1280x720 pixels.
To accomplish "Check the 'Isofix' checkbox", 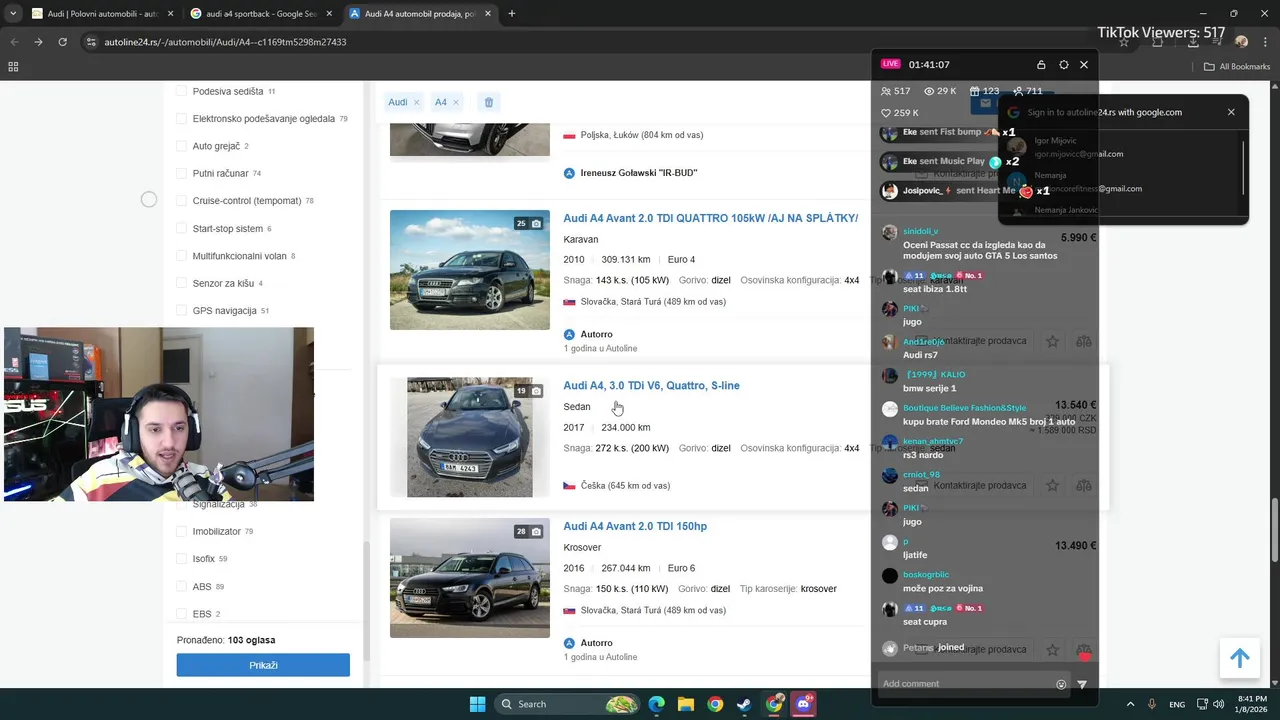I will tap(181, 559).
